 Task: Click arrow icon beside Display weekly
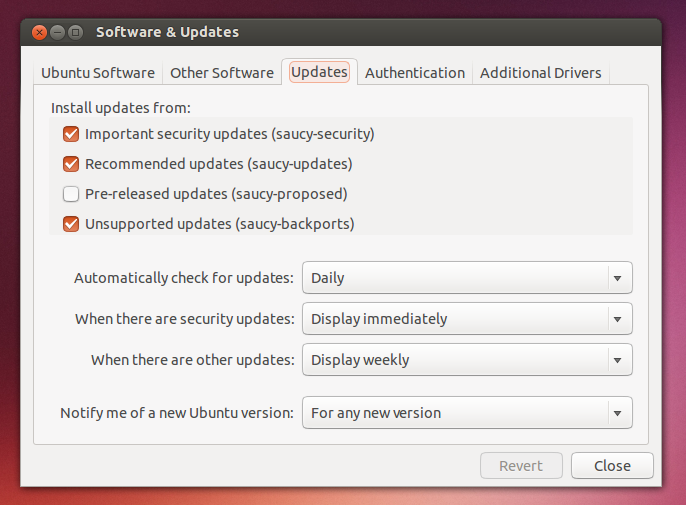pos(617,360)
